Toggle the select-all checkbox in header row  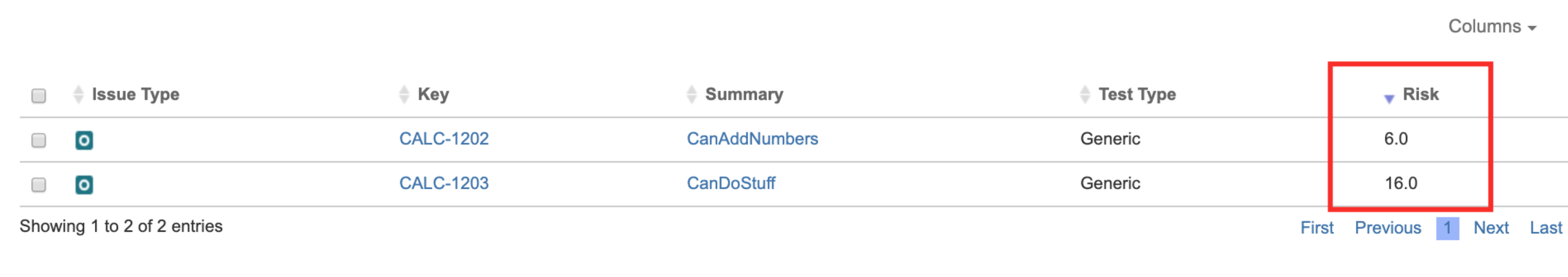pyautogui.click(x=38, y=95)
